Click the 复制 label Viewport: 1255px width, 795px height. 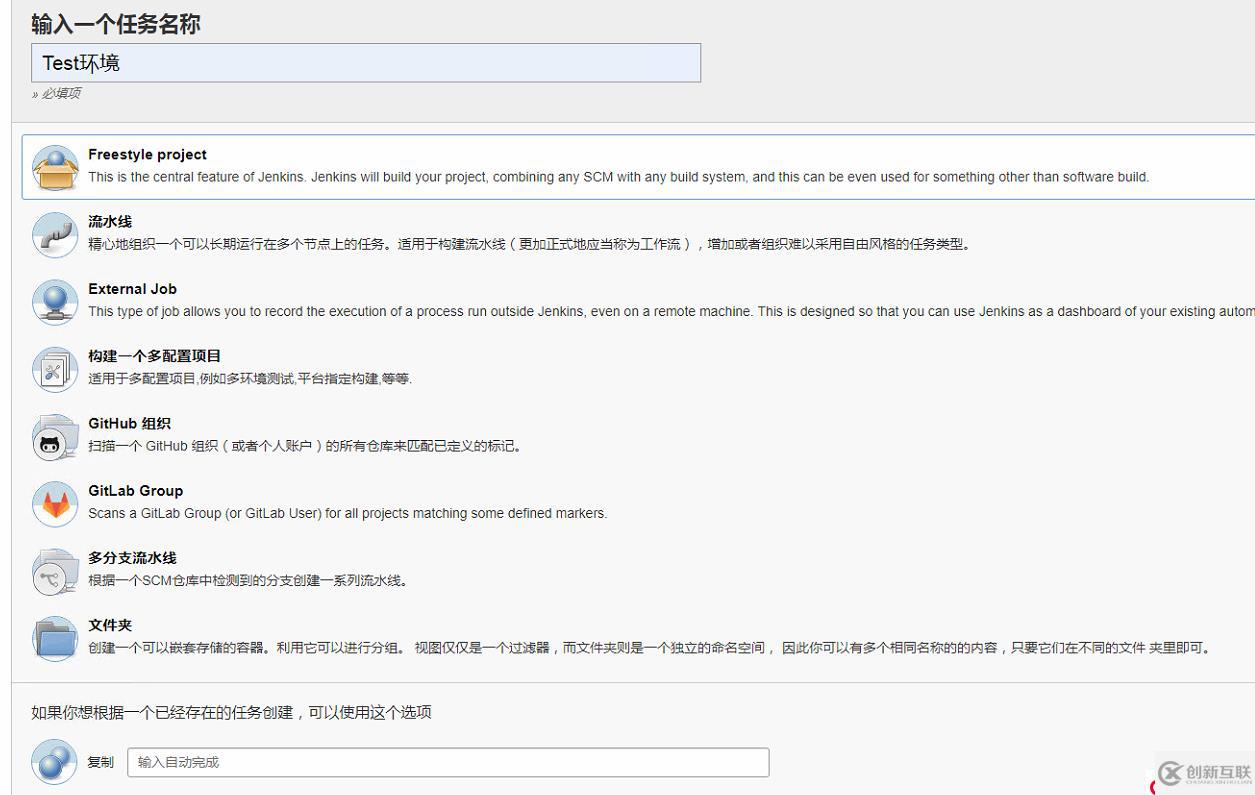[100, 762]
